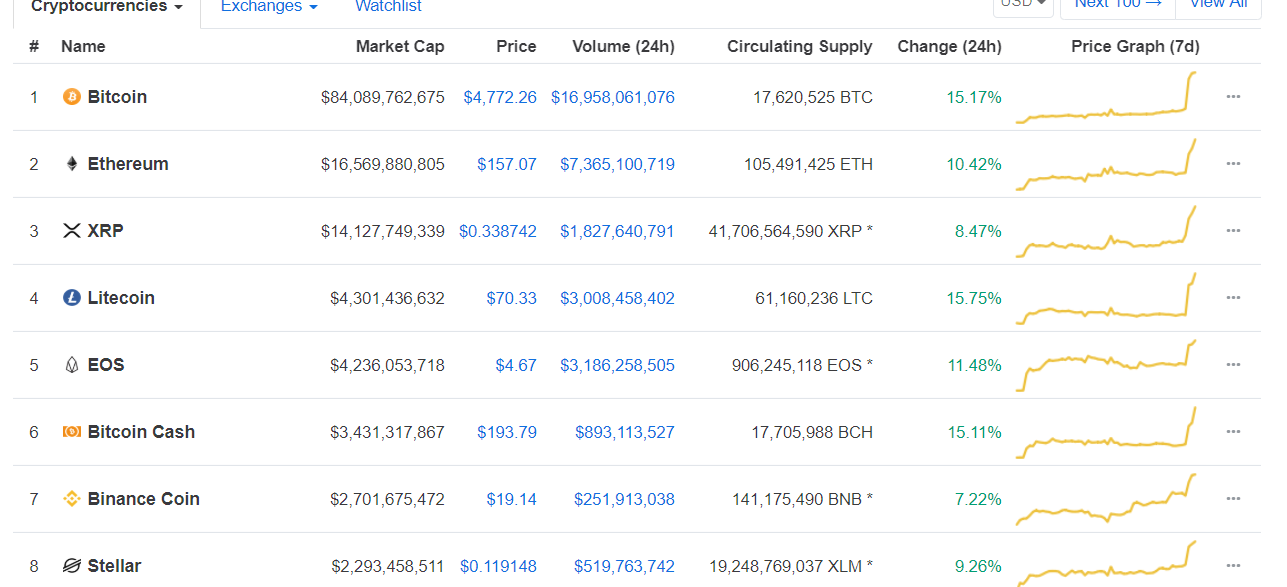Open the Next 100 page link

pyautogui.click(x=1118, y=5)
